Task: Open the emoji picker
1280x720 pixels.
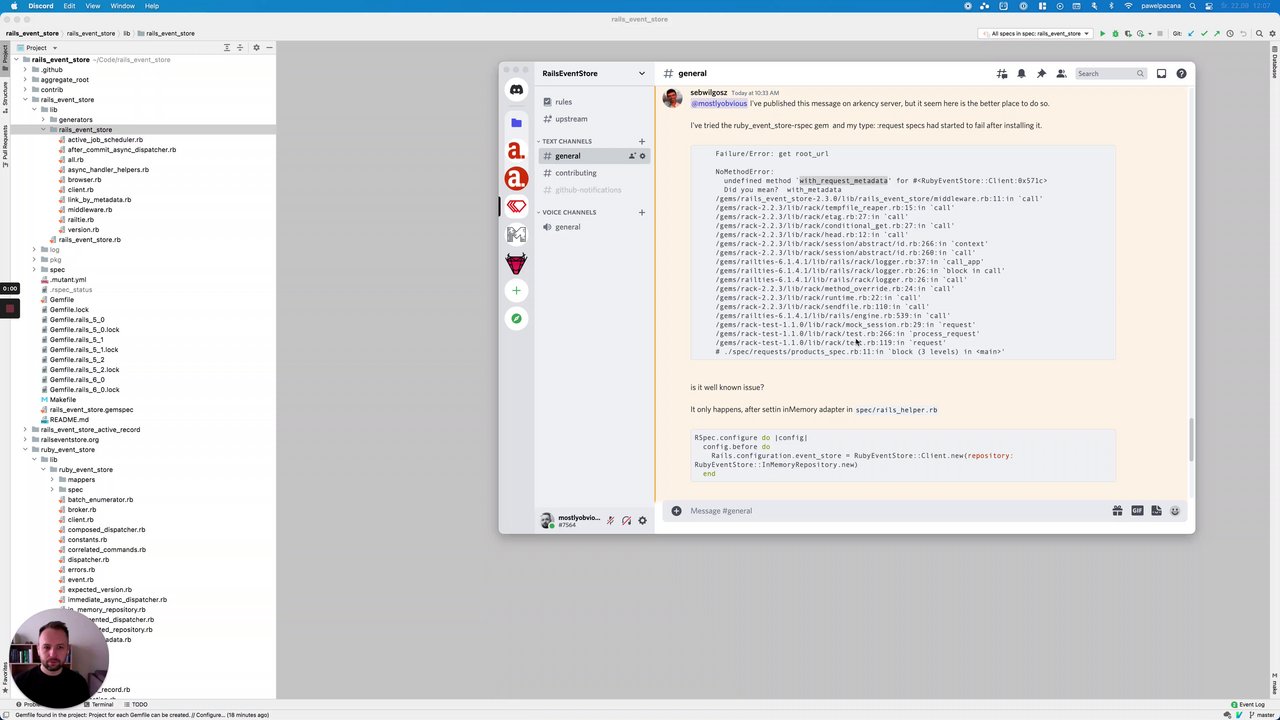Action: (x=1175, y=511)
